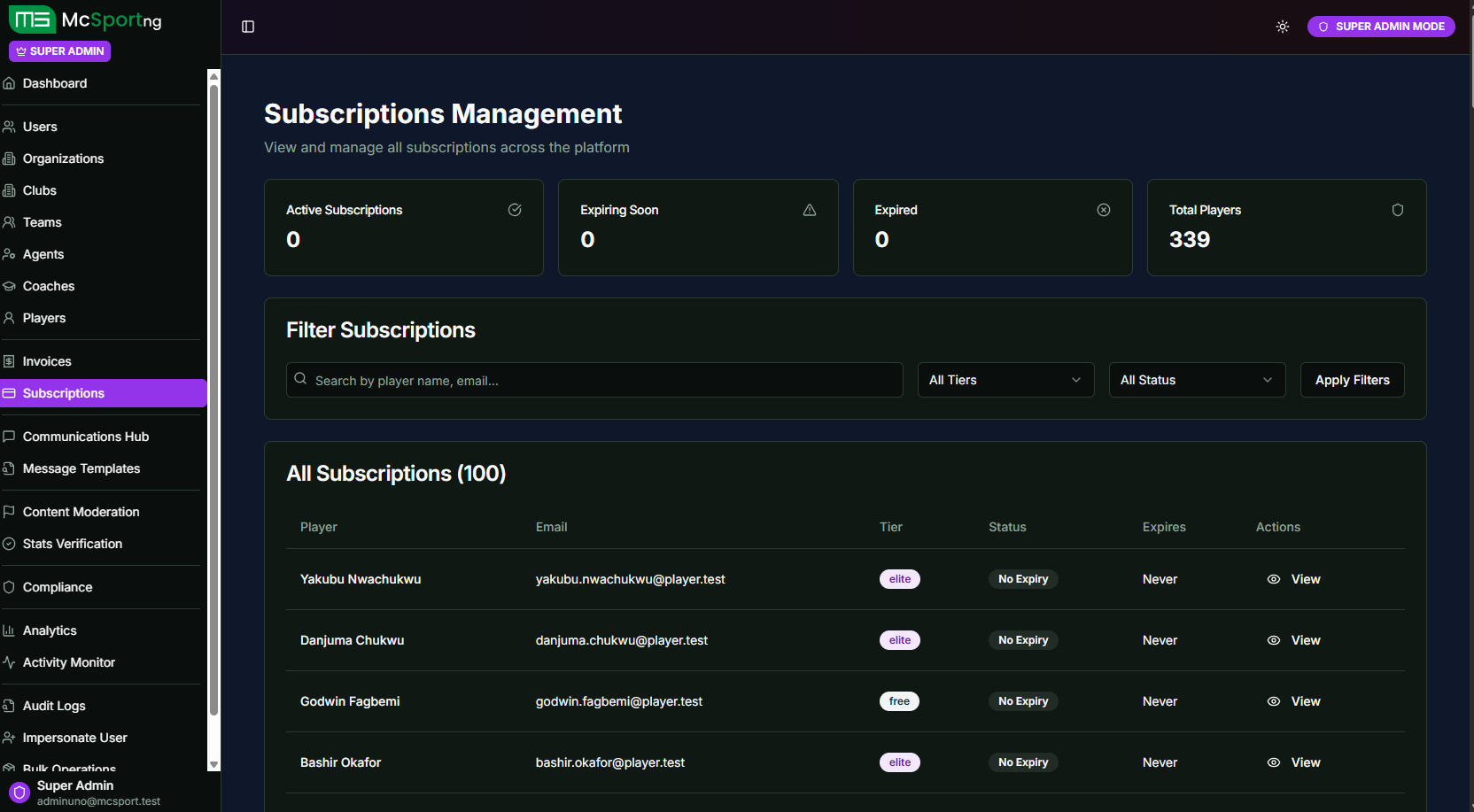Click the player search input field

[x=593, y=380]
